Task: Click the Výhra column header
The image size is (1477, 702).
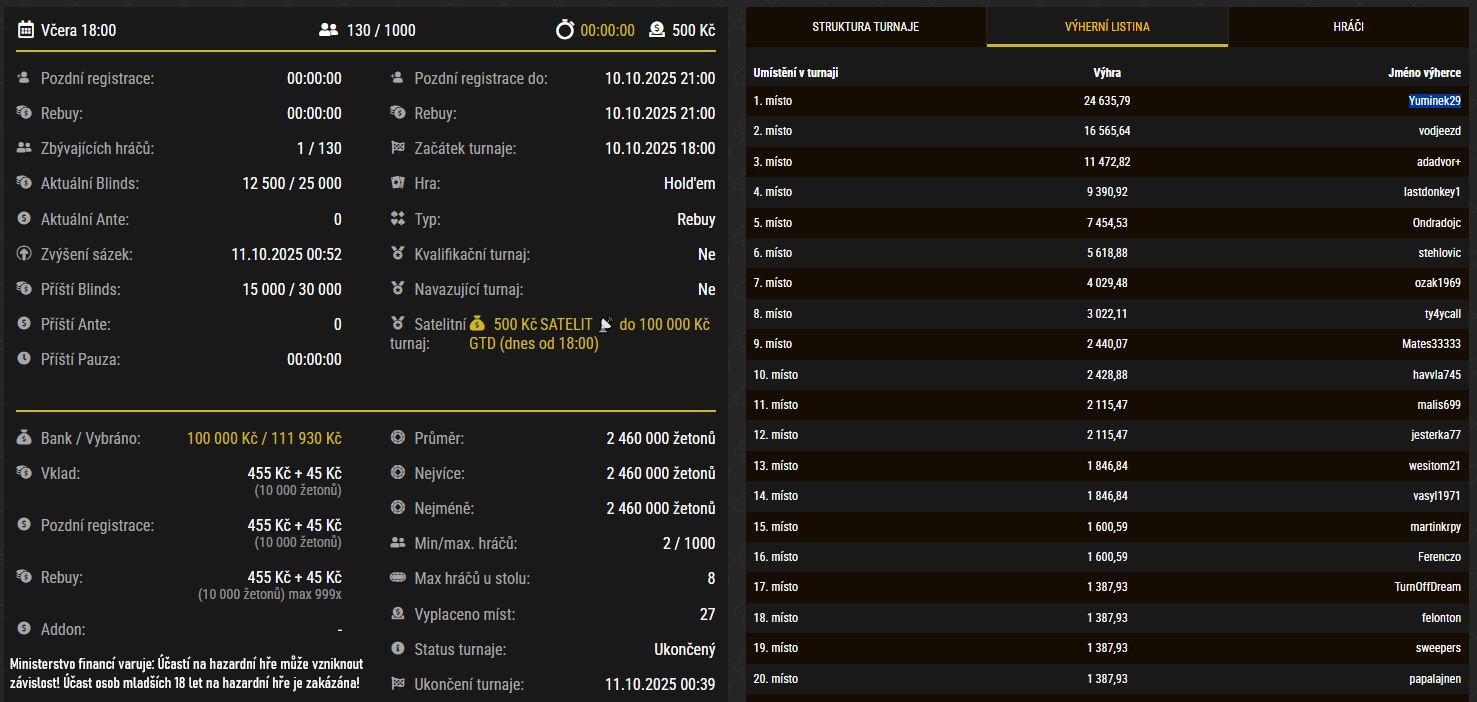Action: (x=1106, y=73)
